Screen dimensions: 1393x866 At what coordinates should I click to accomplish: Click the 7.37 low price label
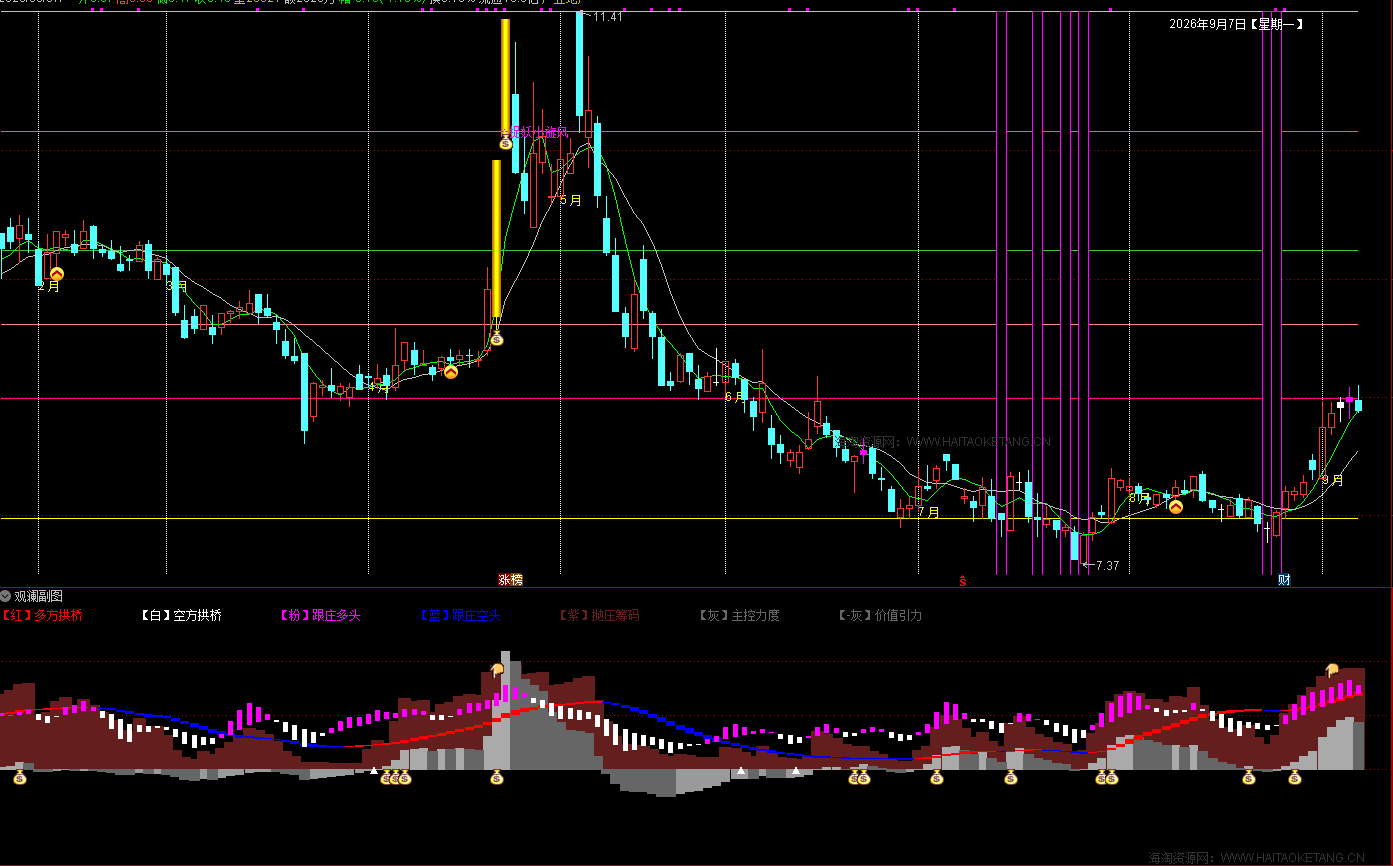point(1107,566)
